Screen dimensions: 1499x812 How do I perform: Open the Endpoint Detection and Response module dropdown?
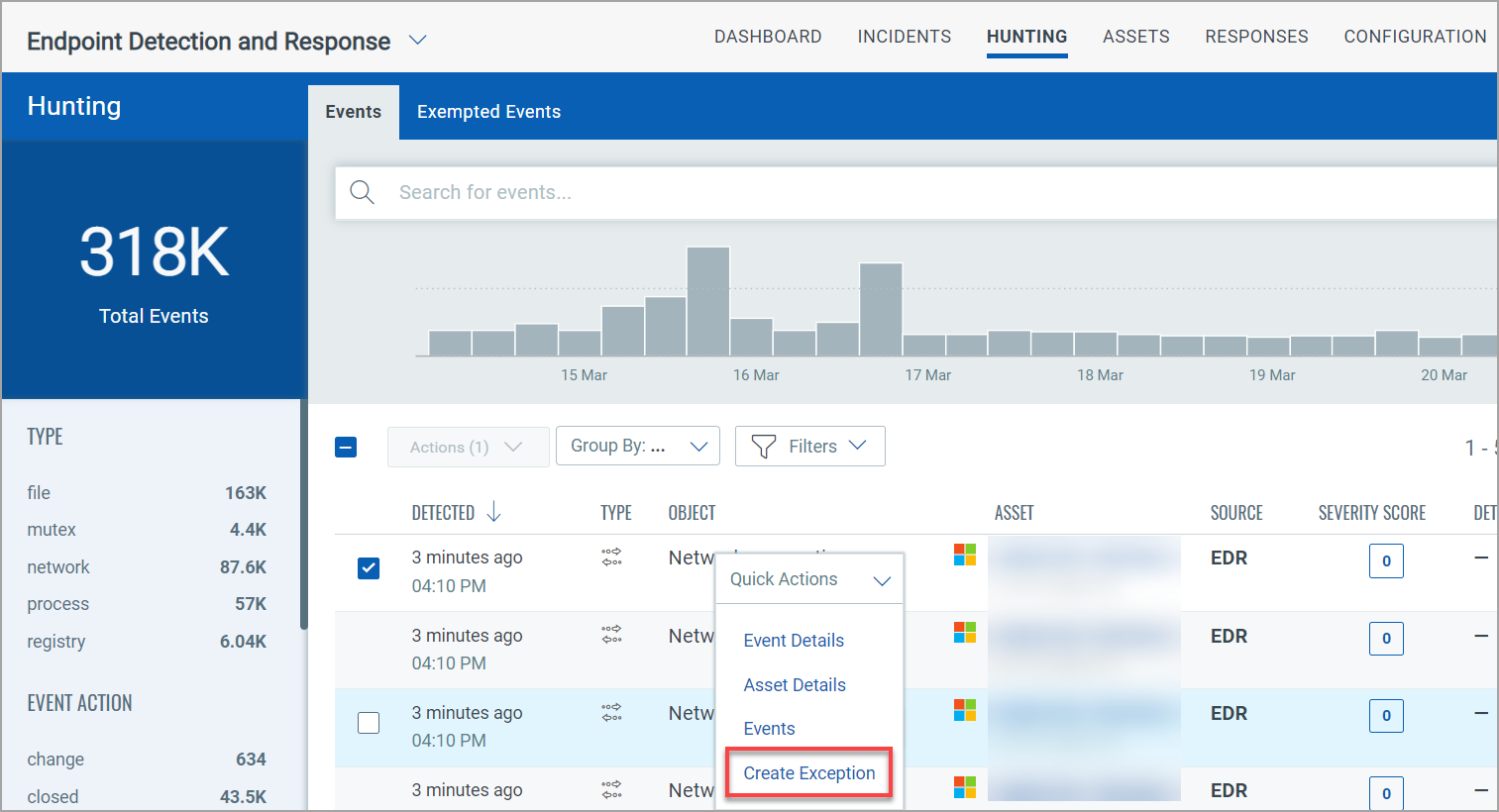coord(418,41)
